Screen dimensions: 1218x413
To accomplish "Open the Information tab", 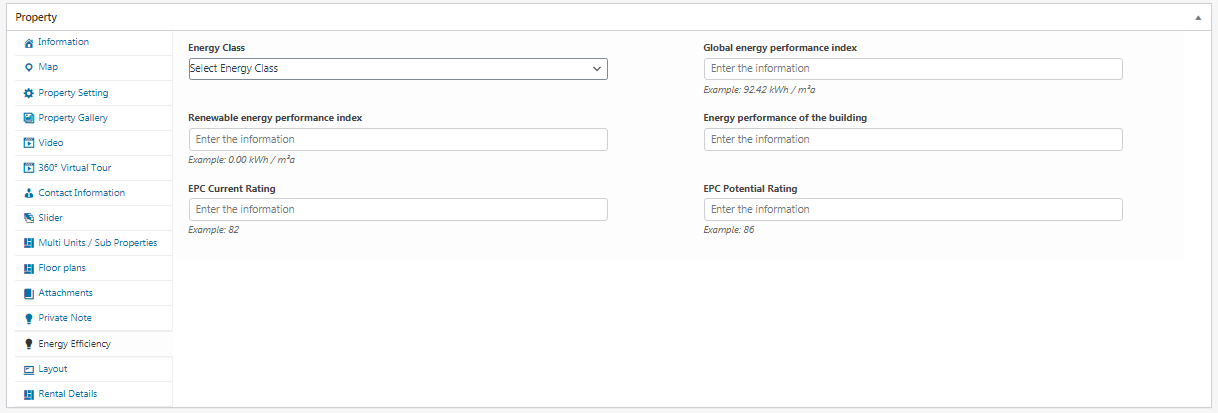I will [x=94, y=43].
